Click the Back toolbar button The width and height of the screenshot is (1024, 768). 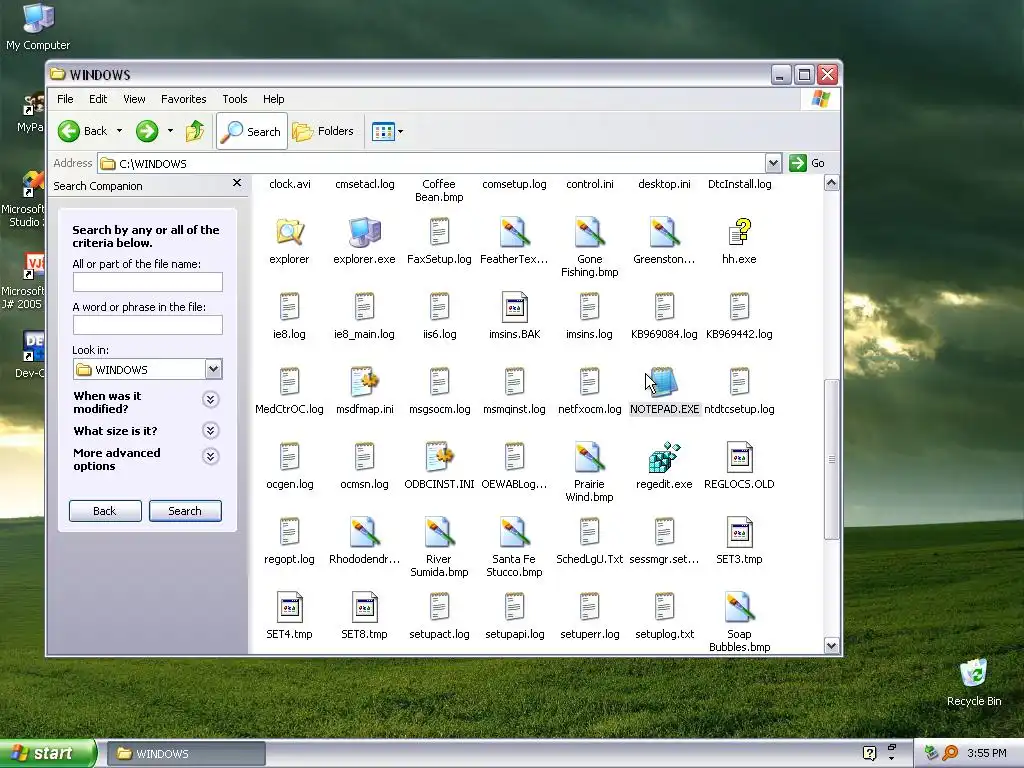[x=83, y=131]
